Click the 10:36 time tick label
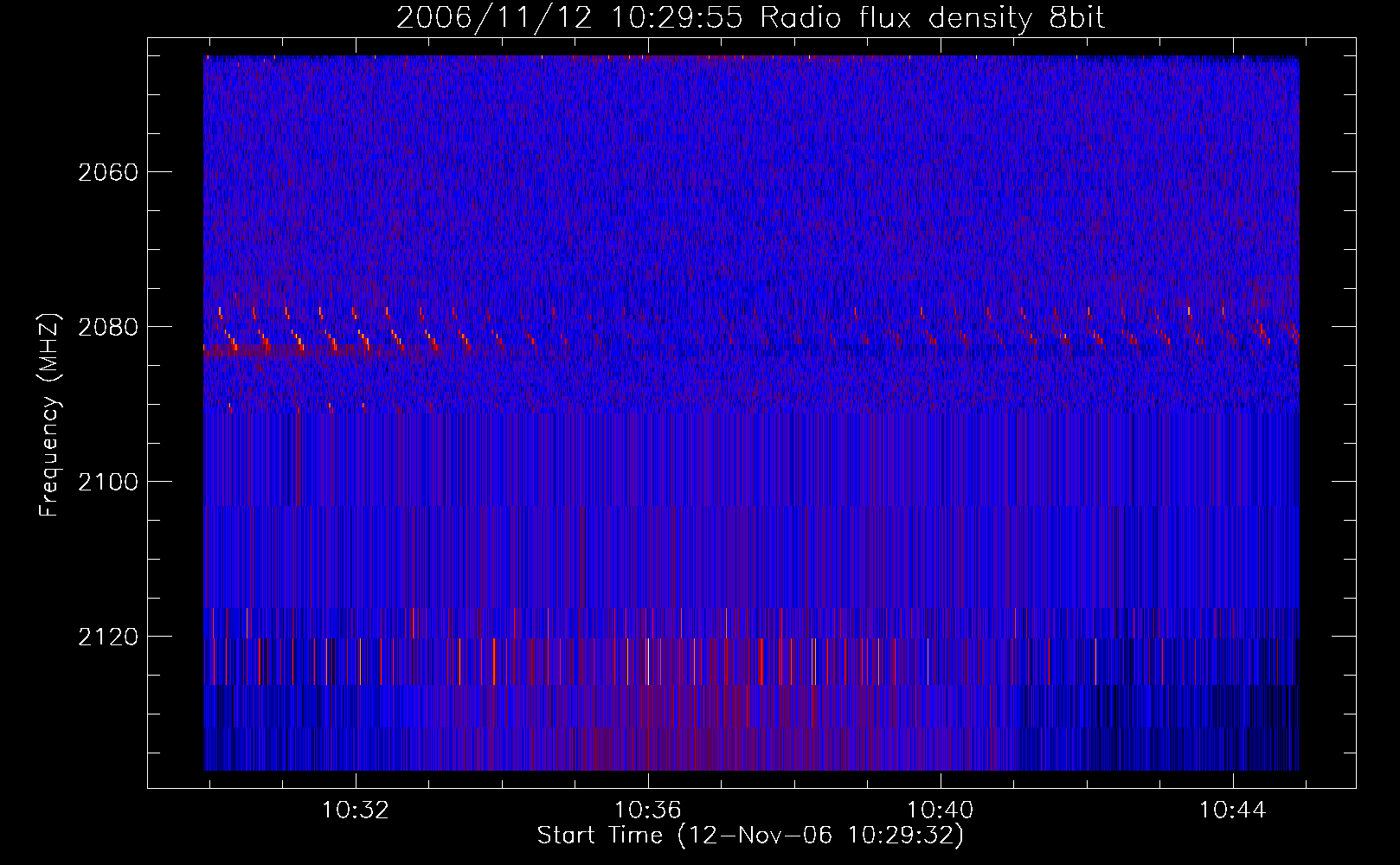Viewport: 1400px width, 865px height. coord(648,811)
